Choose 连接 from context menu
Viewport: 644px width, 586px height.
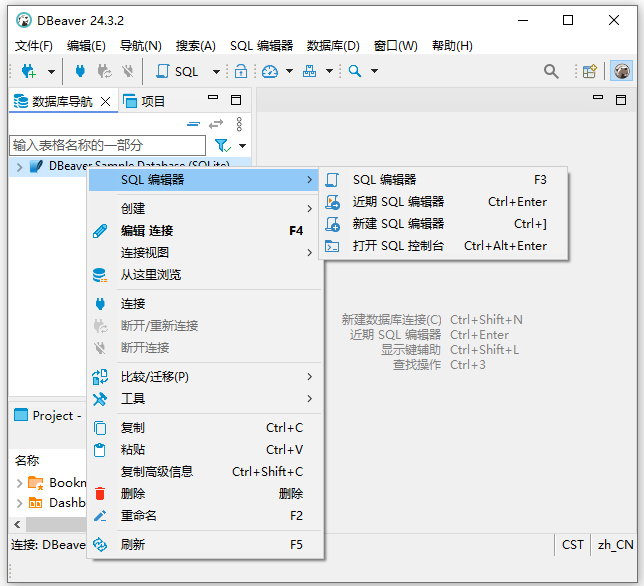click(x=205, y=304)
